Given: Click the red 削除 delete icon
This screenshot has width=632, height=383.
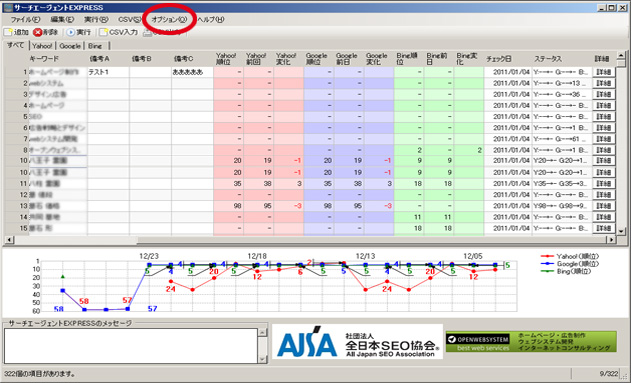Looking at the screenshot, I should tap(37, 32).
